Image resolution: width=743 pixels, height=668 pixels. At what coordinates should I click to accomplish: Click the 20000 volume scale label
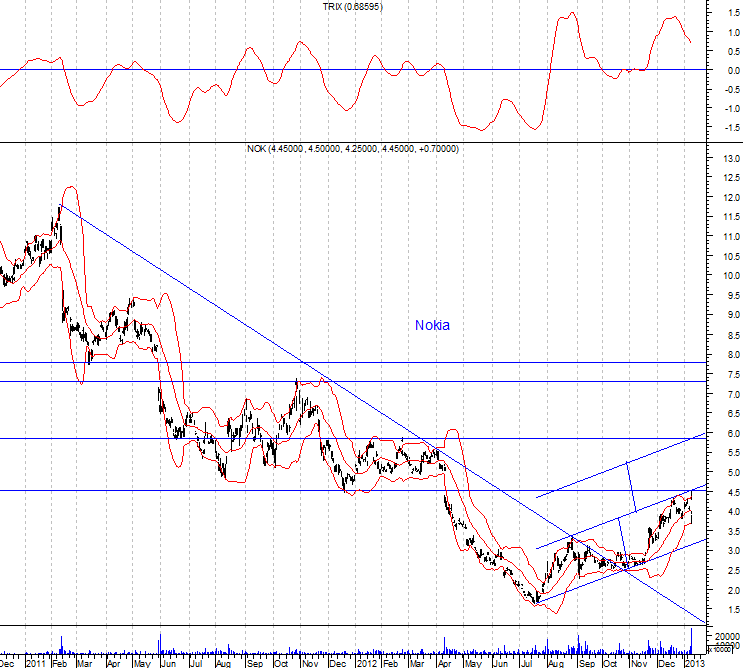(x=727, y=636)
